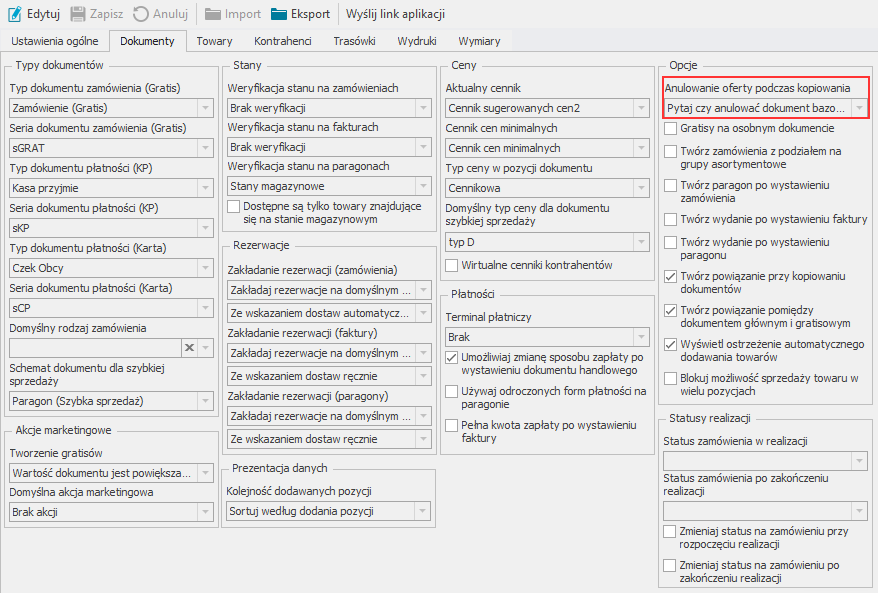This screenshot has width=878, height=593.
Task: Expand Anulowanie oferty podczas kopiowania dropdown
Action: (x=858, y=107)
